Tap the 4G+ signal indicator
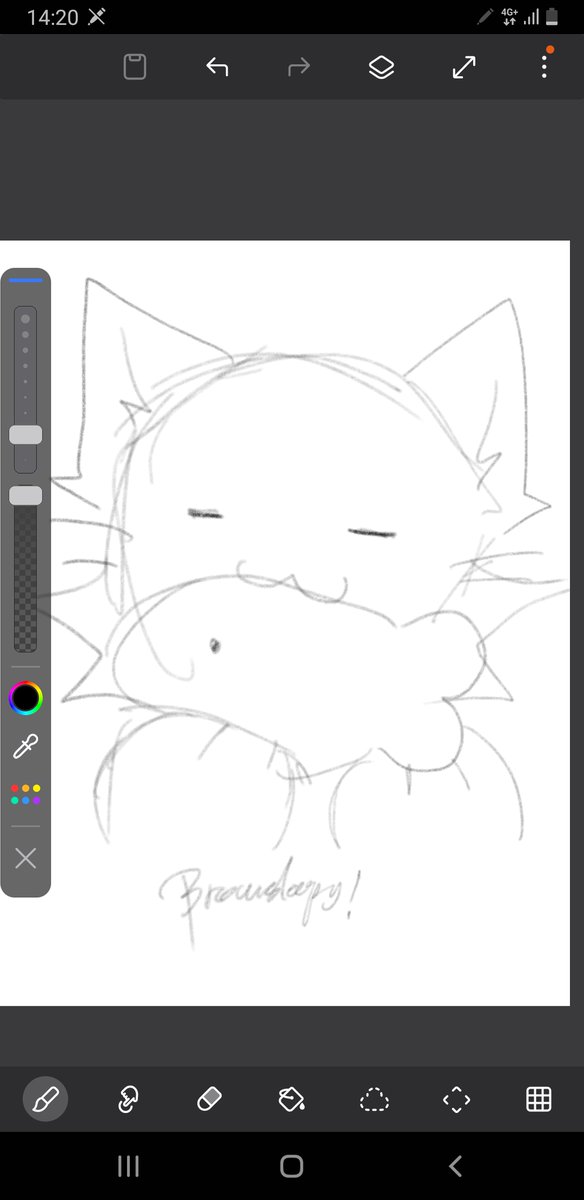The width and height of the screenshot is (584, 1200). [509, 17]
